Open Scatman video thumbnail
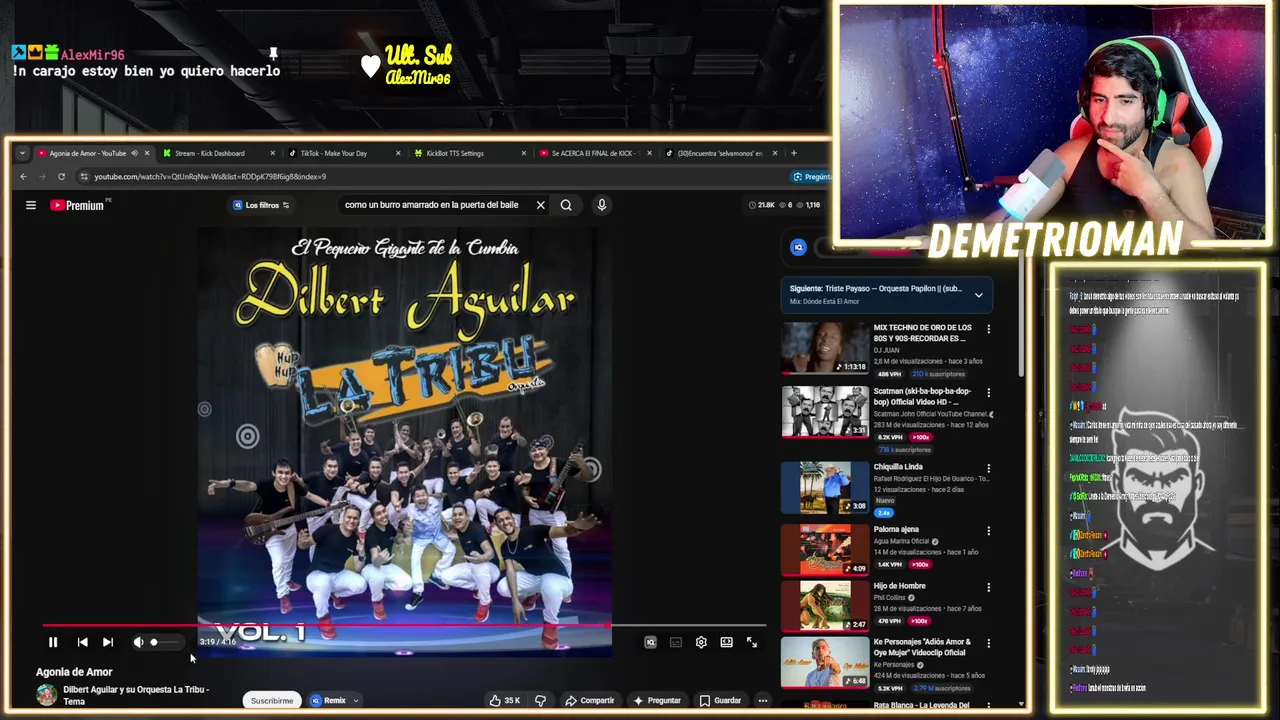Screen dimensions: 1280x720 coord(825,412)
